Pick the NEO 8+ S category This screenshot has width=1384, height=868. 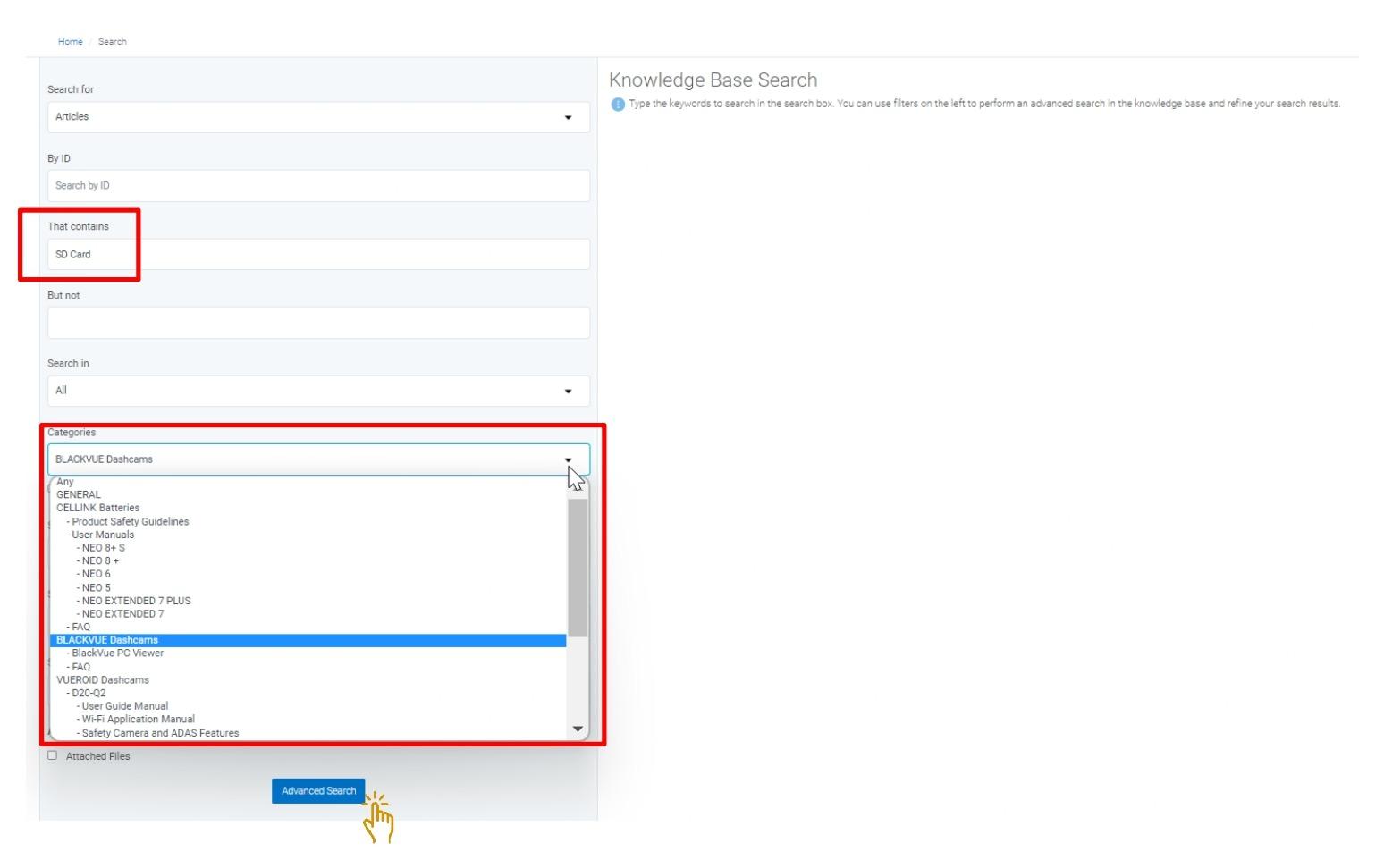(x=103, y=548)
